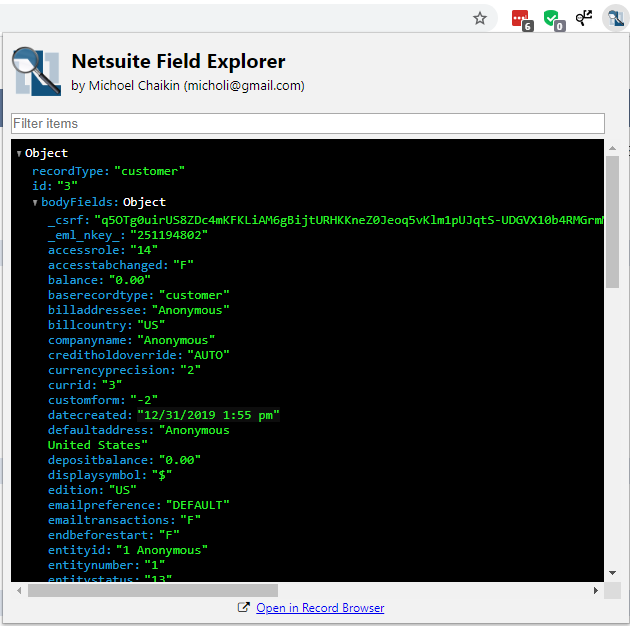
Task: Click the bookmark star icon
Action: click(x=480, y=18)
